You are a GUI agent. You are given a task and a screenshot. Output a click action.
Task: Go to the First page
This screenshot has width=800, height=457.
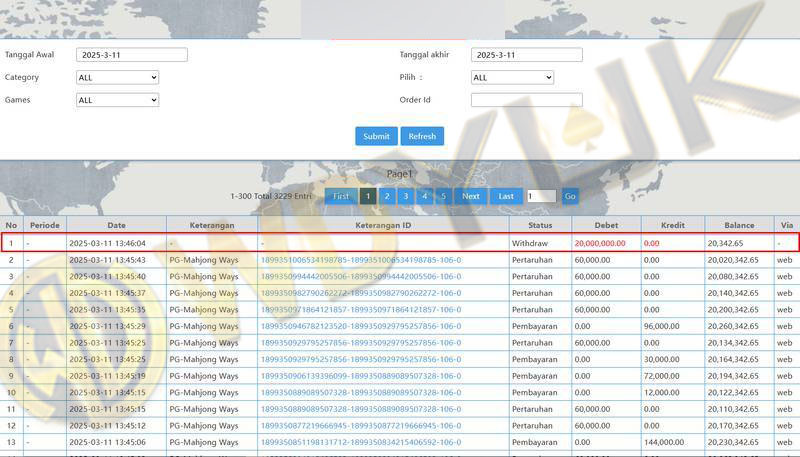[341, 196]
